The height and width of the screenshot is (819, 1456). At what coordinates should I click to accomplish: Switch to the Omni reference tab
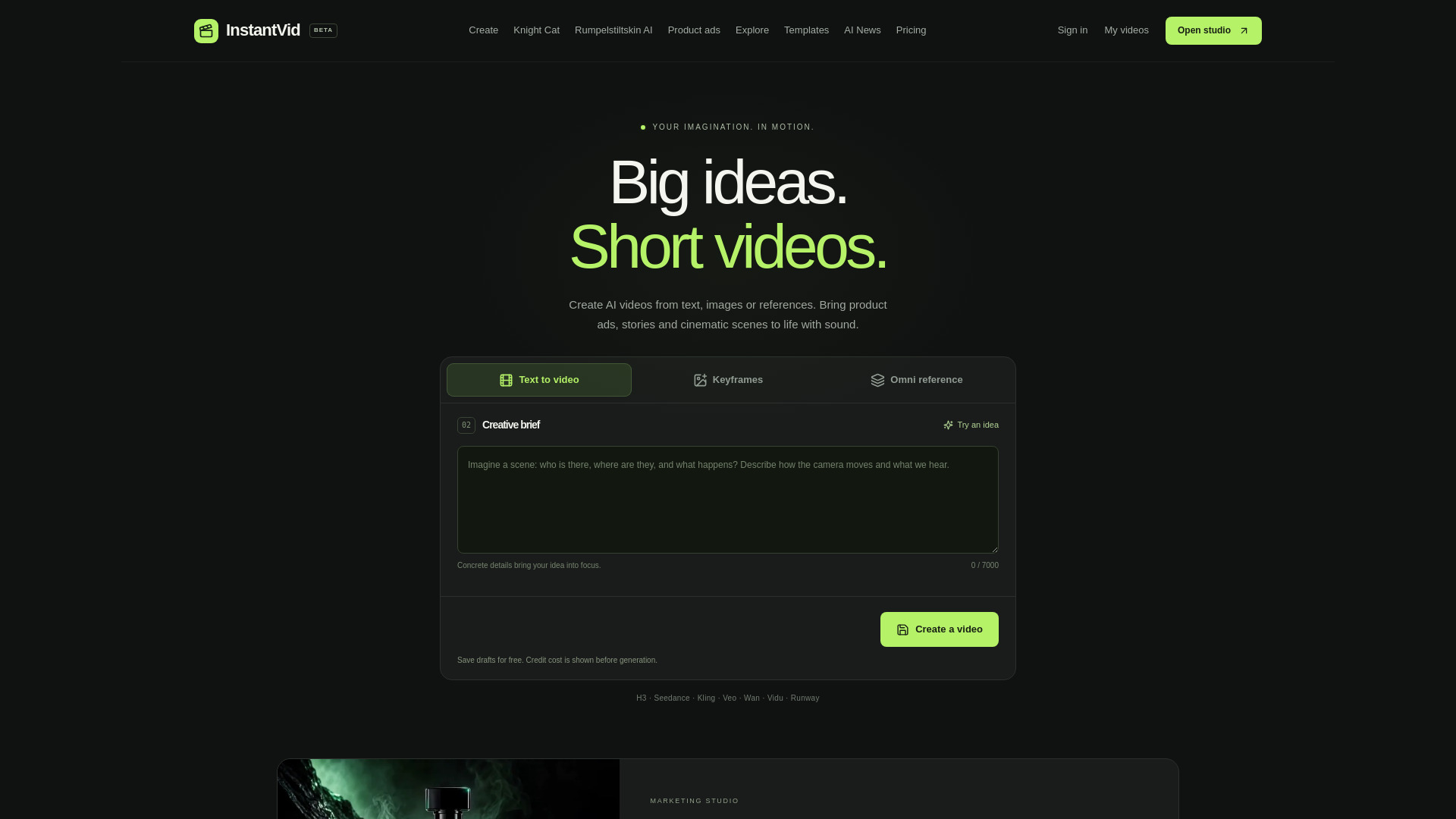(917, 380)
